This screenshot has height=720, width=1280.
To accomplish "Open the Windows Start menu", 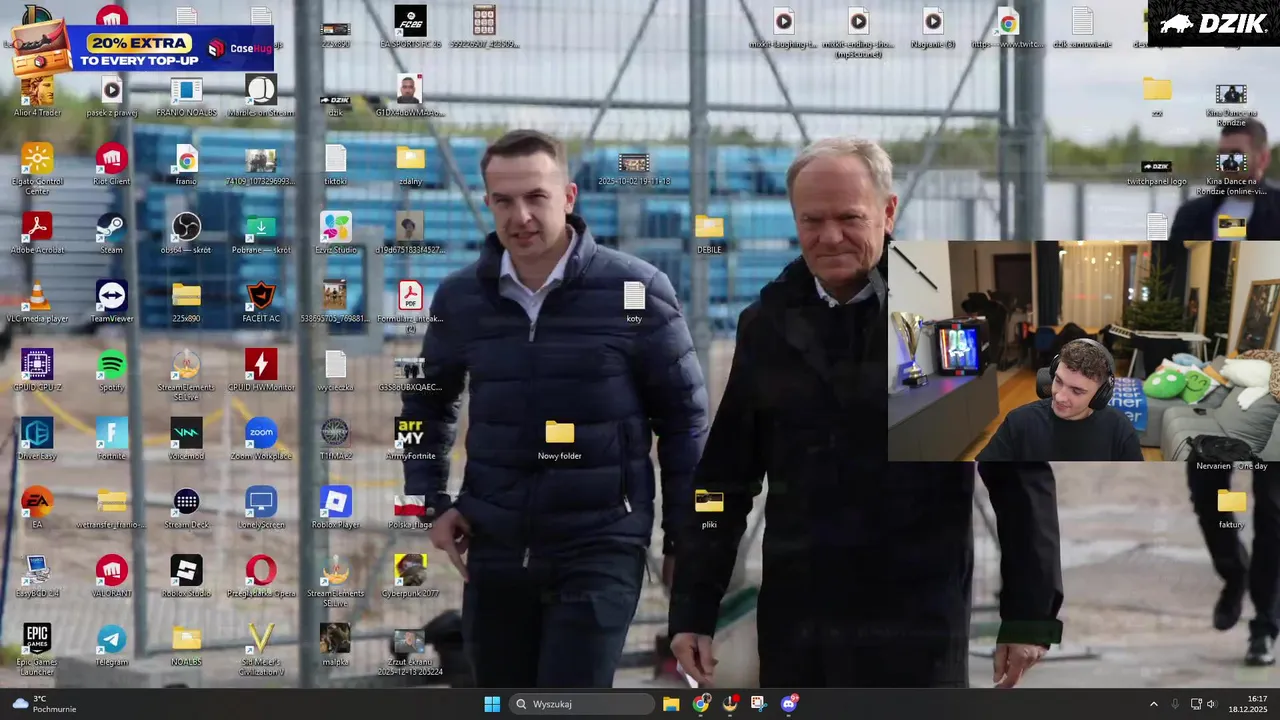I will [492, 704].
